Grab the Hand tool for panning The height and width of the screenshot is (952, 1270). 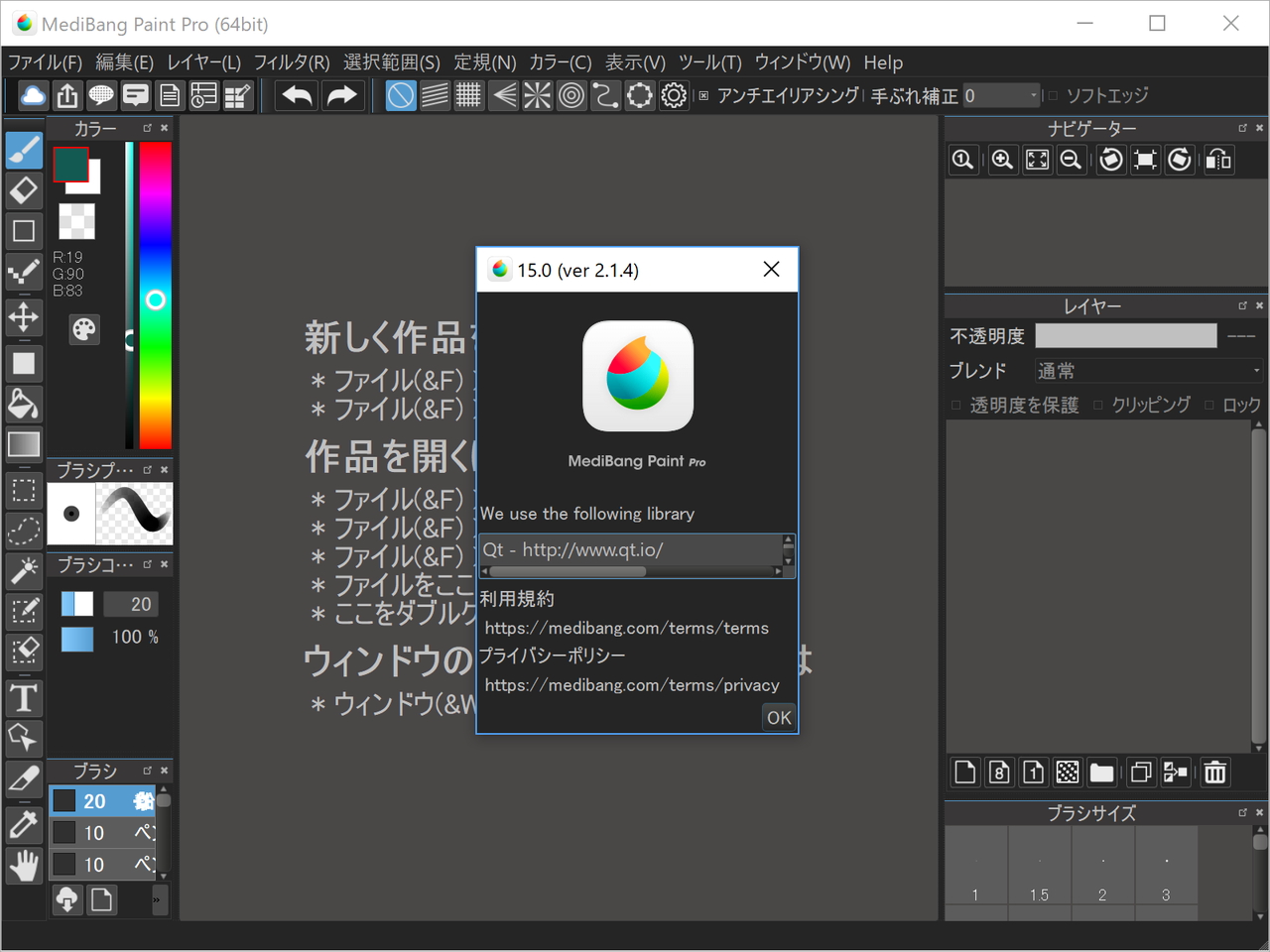(23, 865)
